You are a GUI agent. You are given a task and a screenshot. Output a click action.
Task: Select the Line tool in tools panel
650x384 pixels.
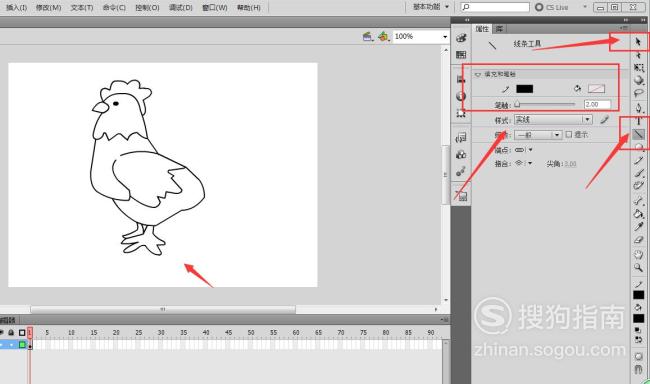(x=638, y=134)
